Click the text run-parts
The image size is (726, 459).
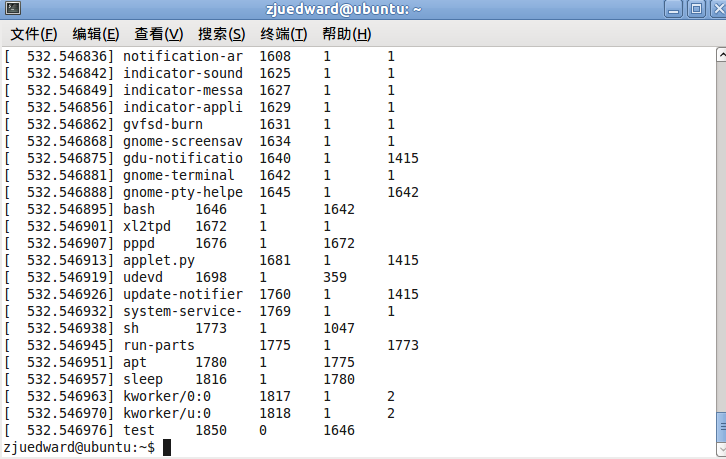158,346
